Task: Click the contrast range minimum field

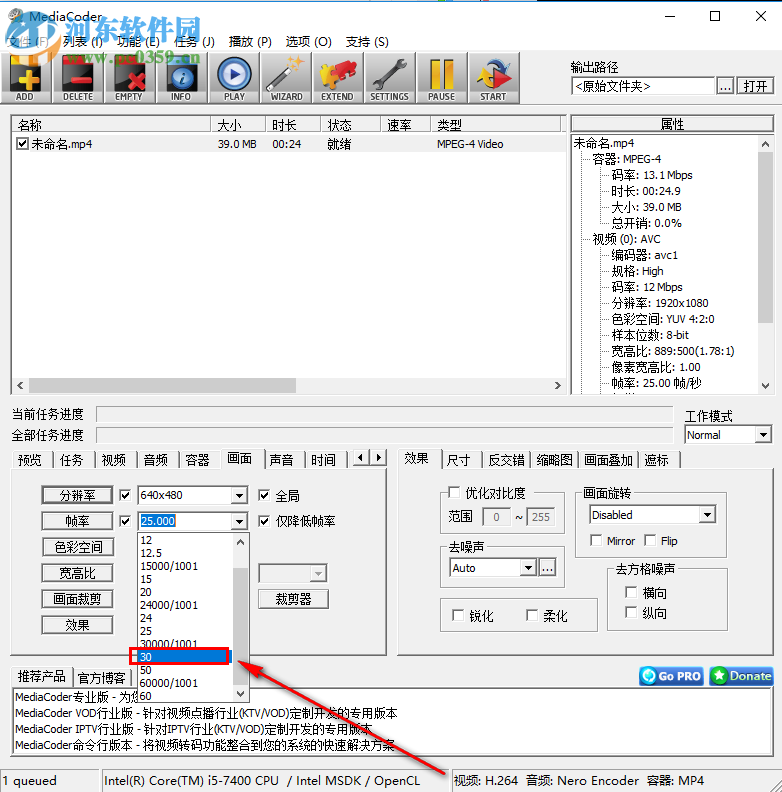Action: pos(496,517)
